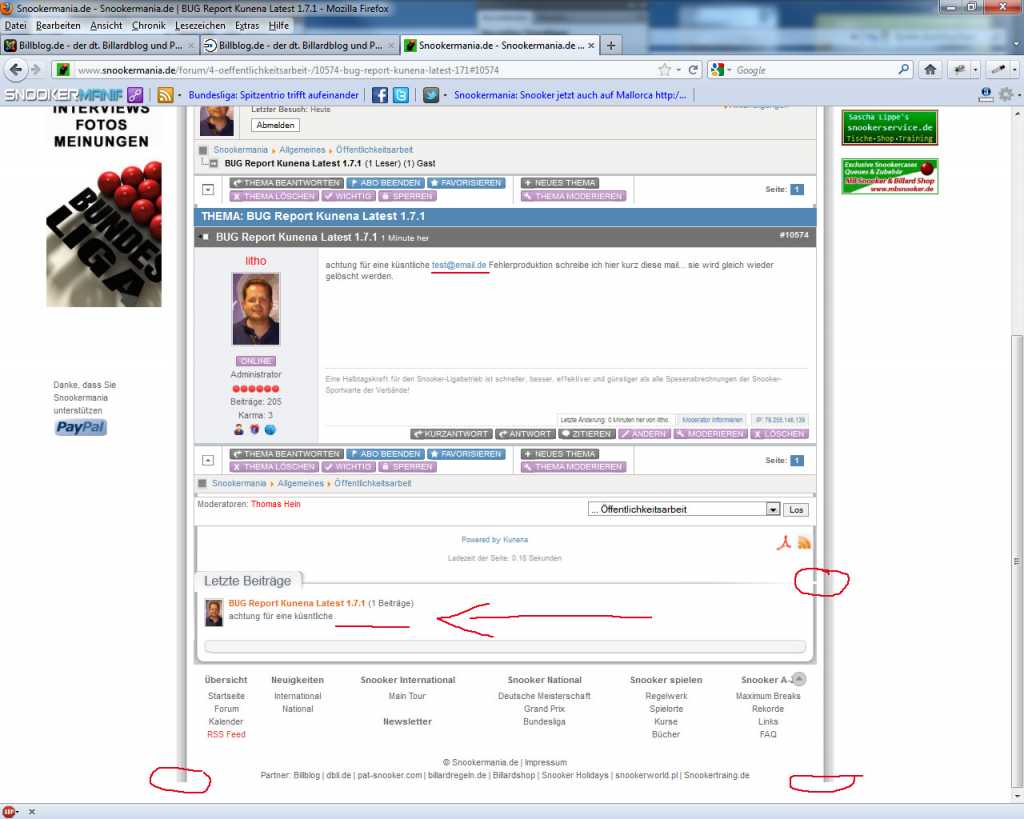
Task: Click the Firefox home button
Action: [930, 70]
